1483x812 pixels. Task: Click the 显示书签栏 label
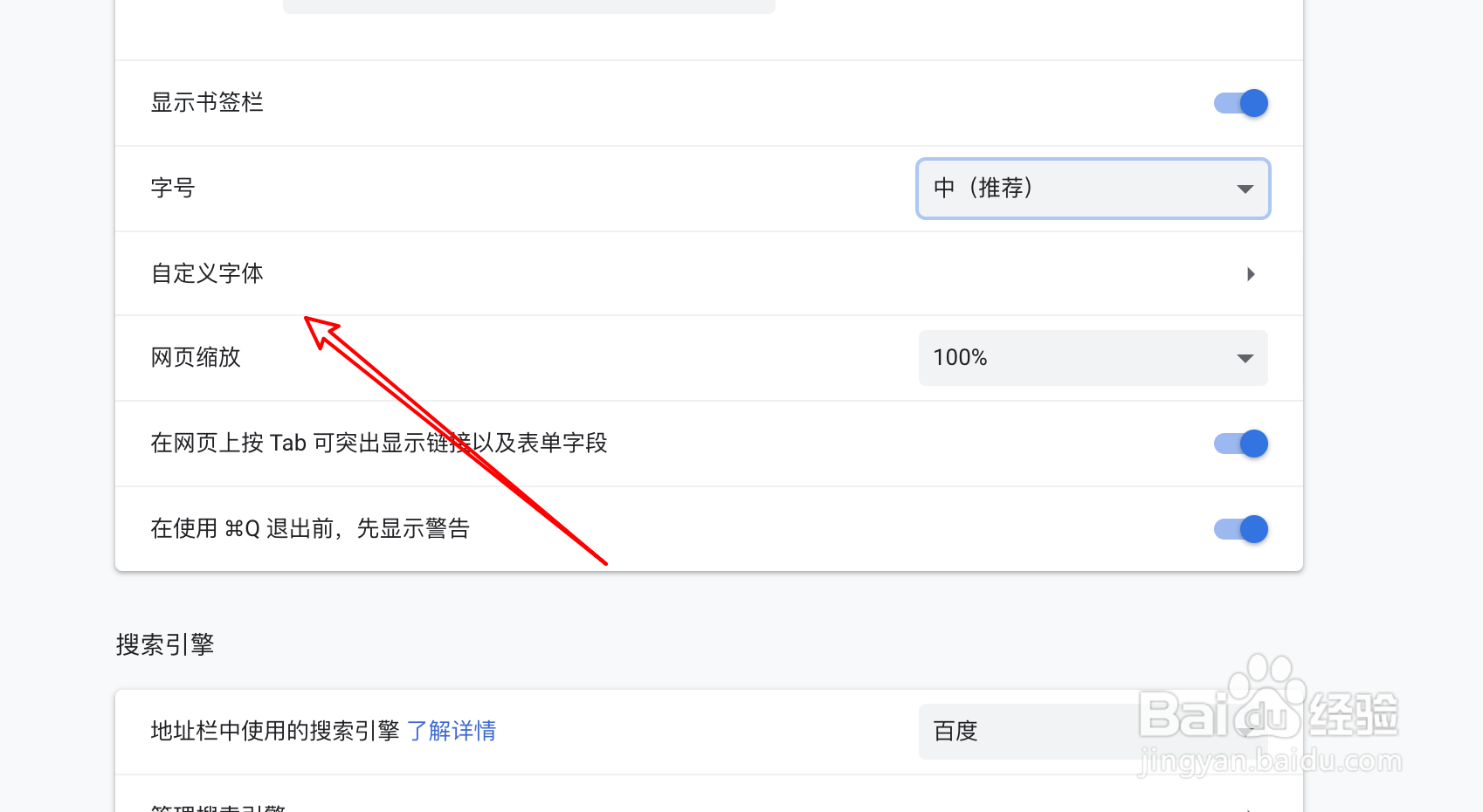tap(207, 103)
